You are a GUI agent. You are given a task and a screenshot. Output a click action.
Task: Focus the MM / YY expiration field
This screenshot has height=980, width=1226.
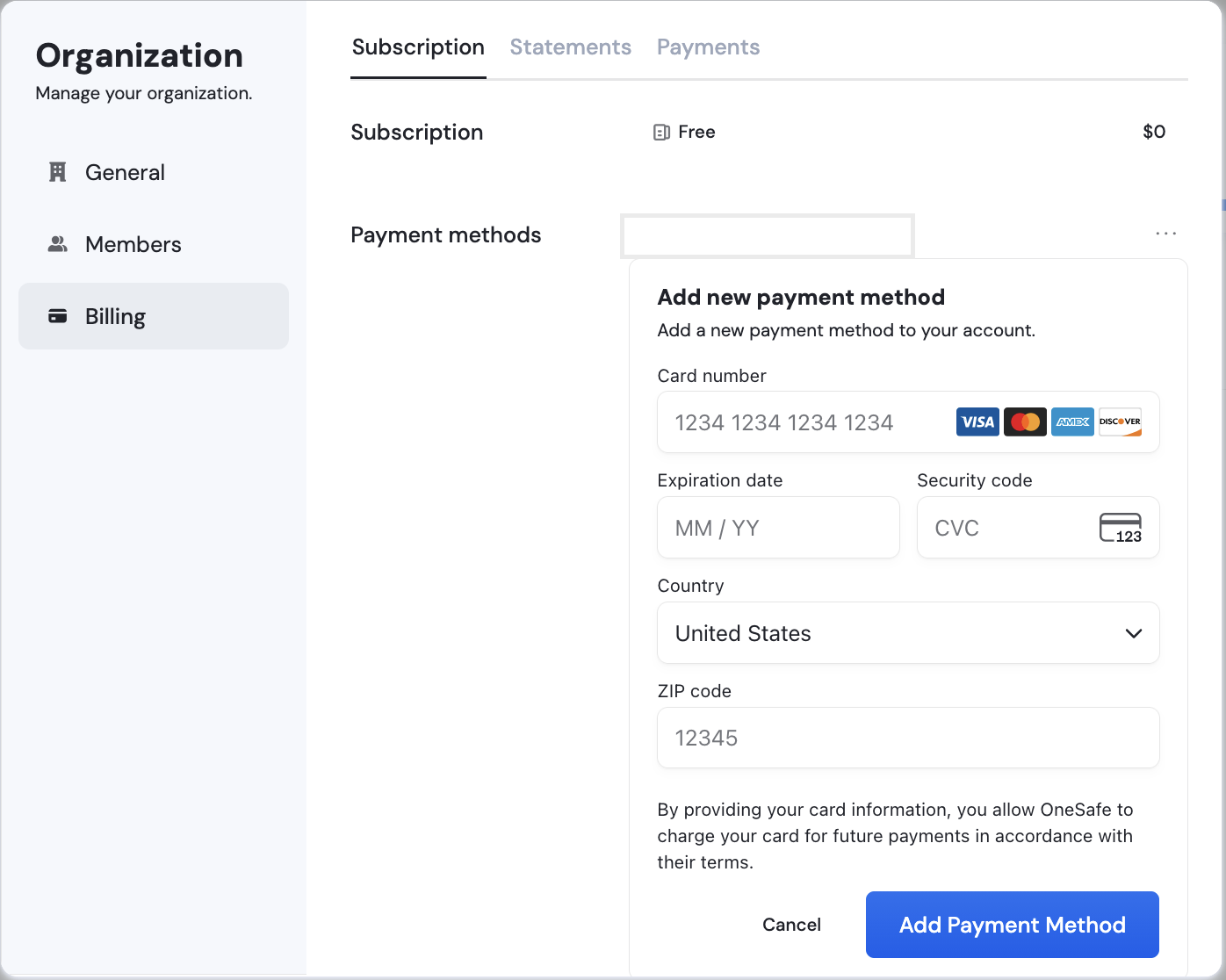[778, 528]
